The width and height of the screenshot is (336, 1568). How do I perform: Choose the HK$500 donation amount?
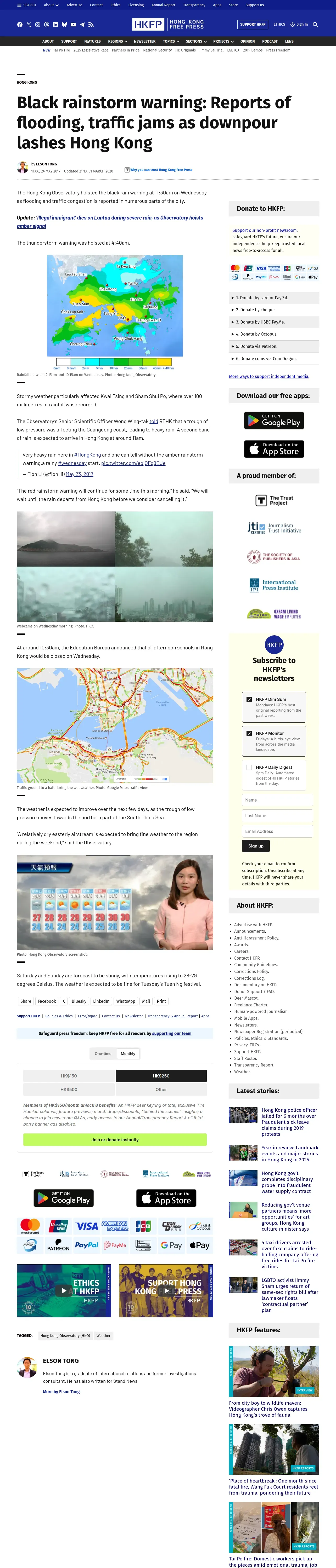click(69, 1089)
